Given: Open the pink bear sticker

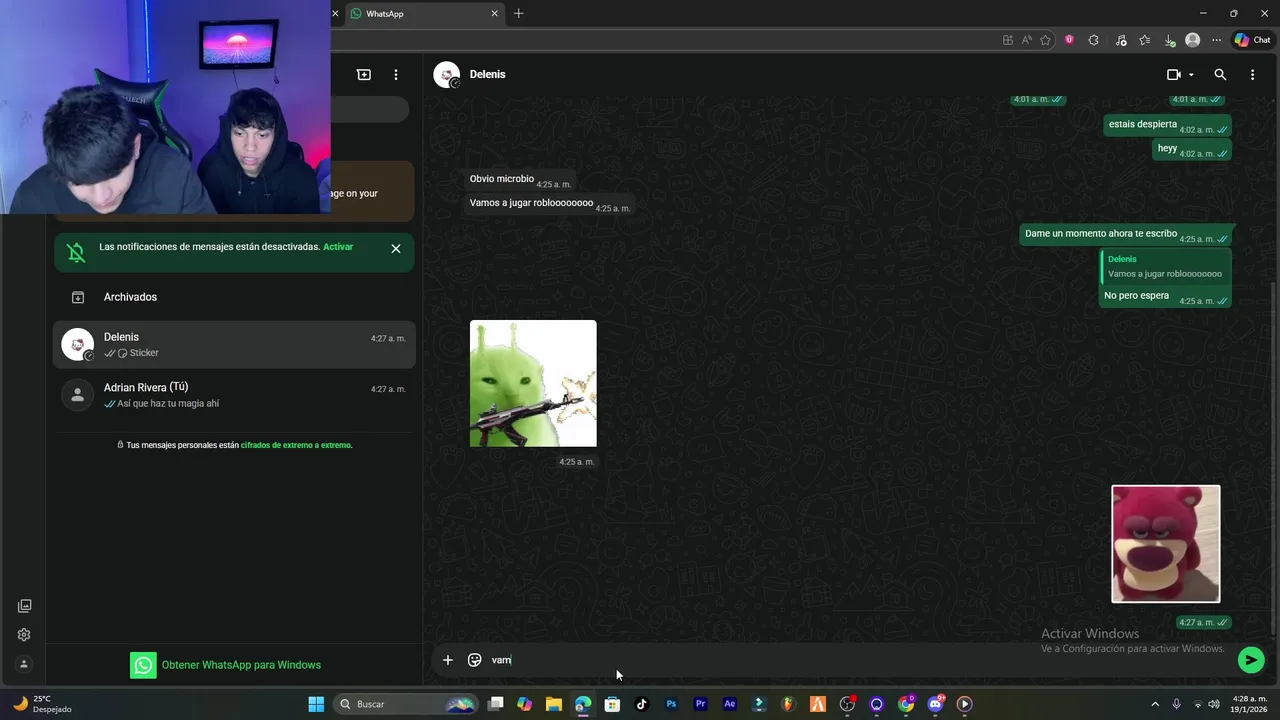Looking at the screenshot, I should (x=1166, y=544).
